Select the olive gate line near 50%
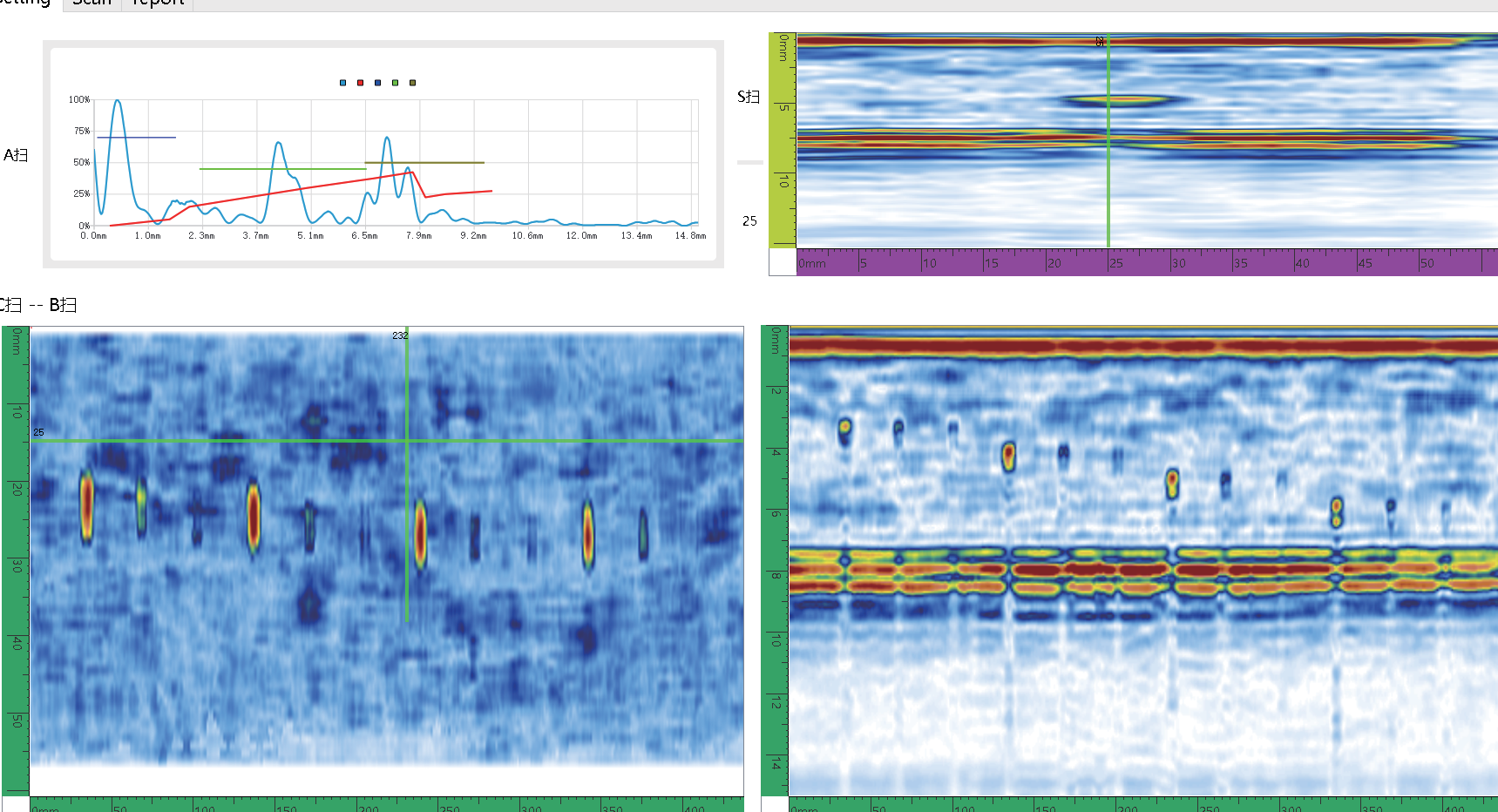Image resolution: width=1498 pixels, height=812 pixels. pos(424,162)
